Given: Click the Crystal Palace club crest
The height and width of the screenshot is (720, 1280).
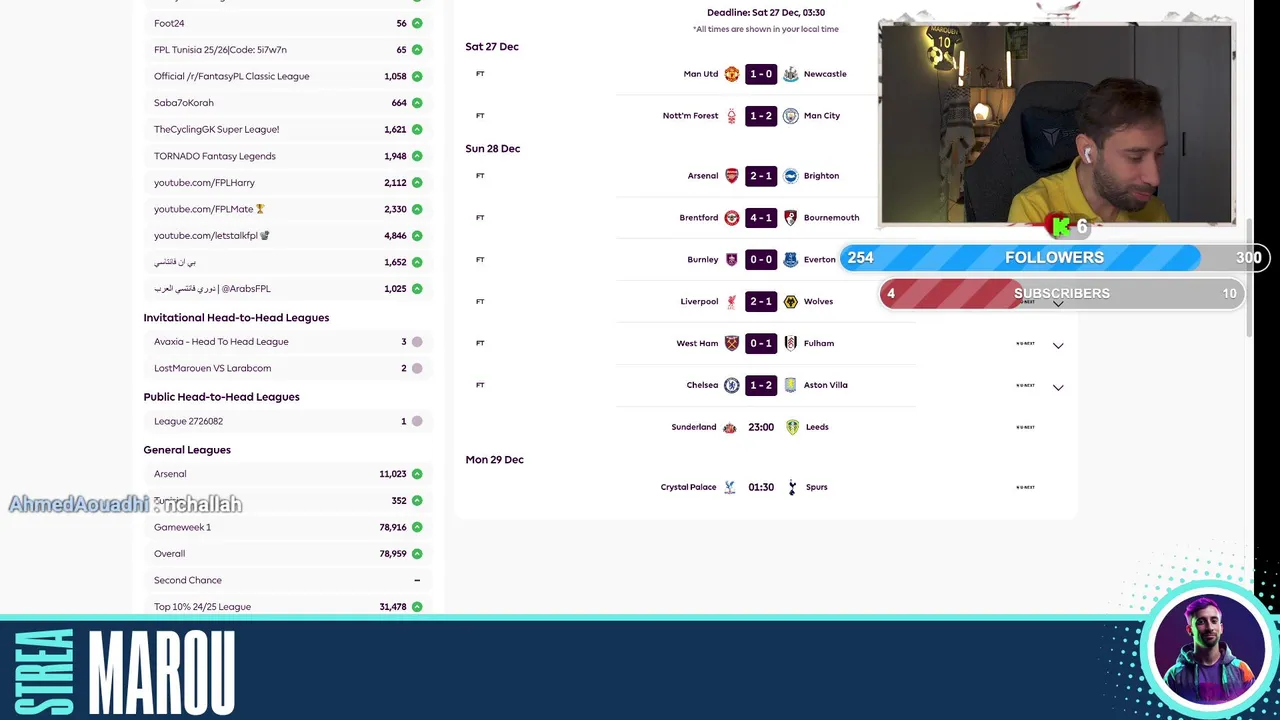Looking at the screenshot, I should (729, 488).
